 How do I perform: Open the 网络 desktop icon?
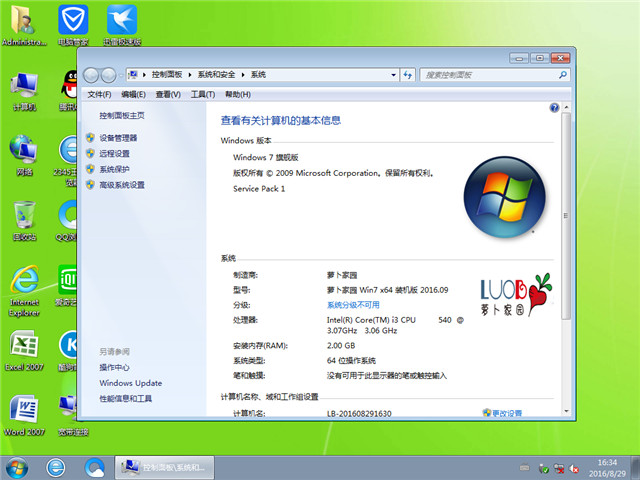click(x=24, y=155)
